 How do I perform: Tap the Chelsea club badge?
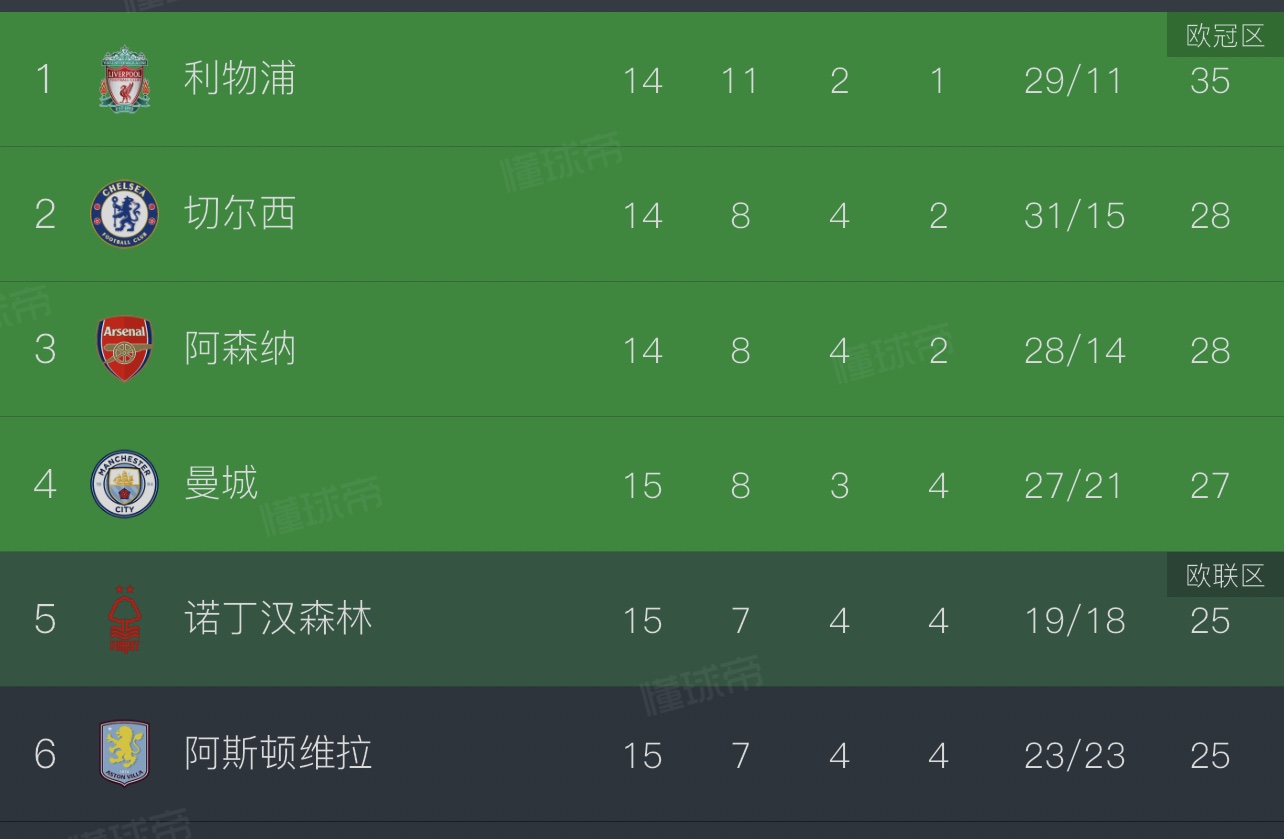[125, 214]
